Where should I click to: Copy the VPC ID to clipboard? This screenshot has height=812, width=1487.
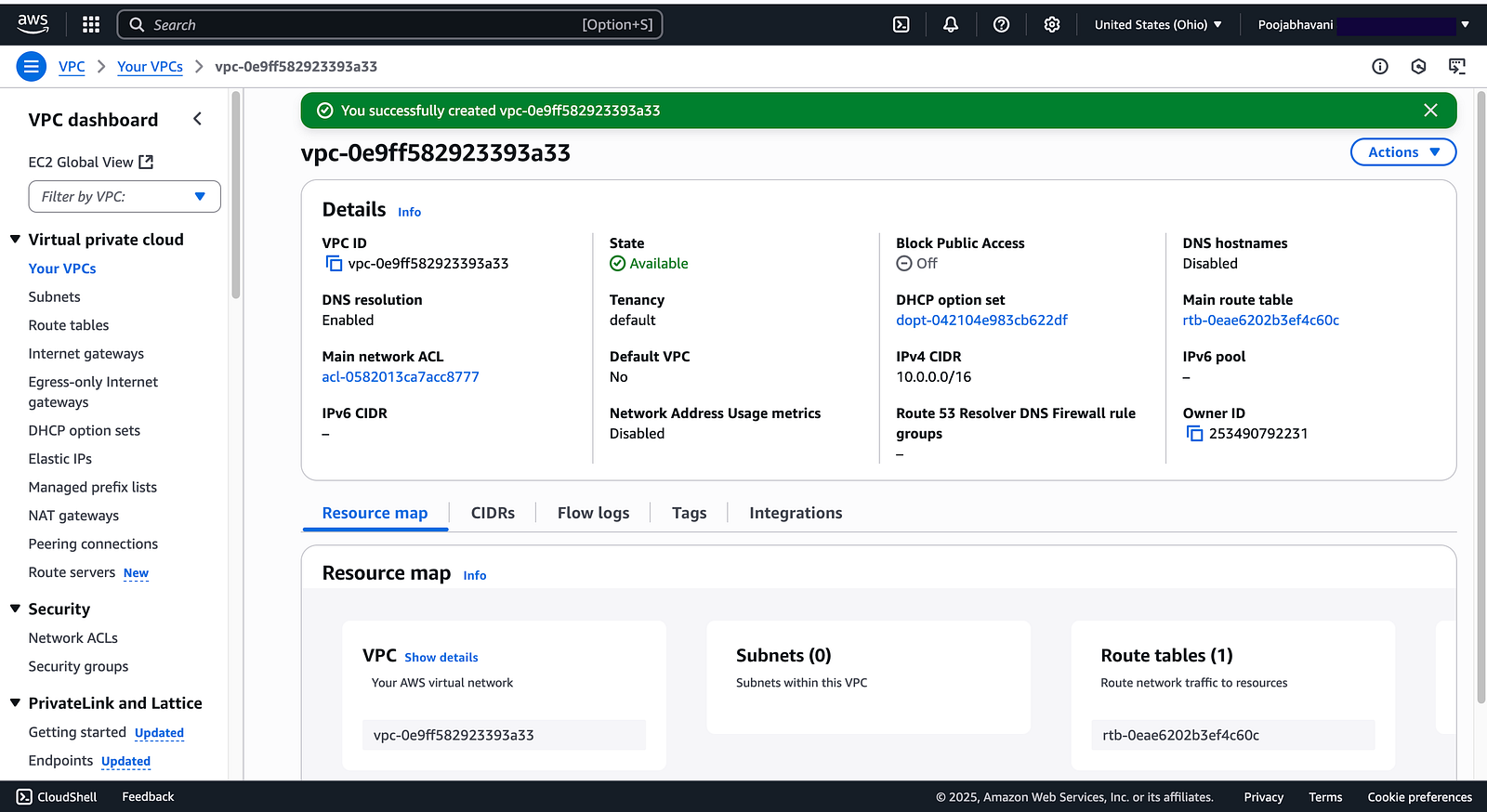pyautogui.click(x=334, y=264)
